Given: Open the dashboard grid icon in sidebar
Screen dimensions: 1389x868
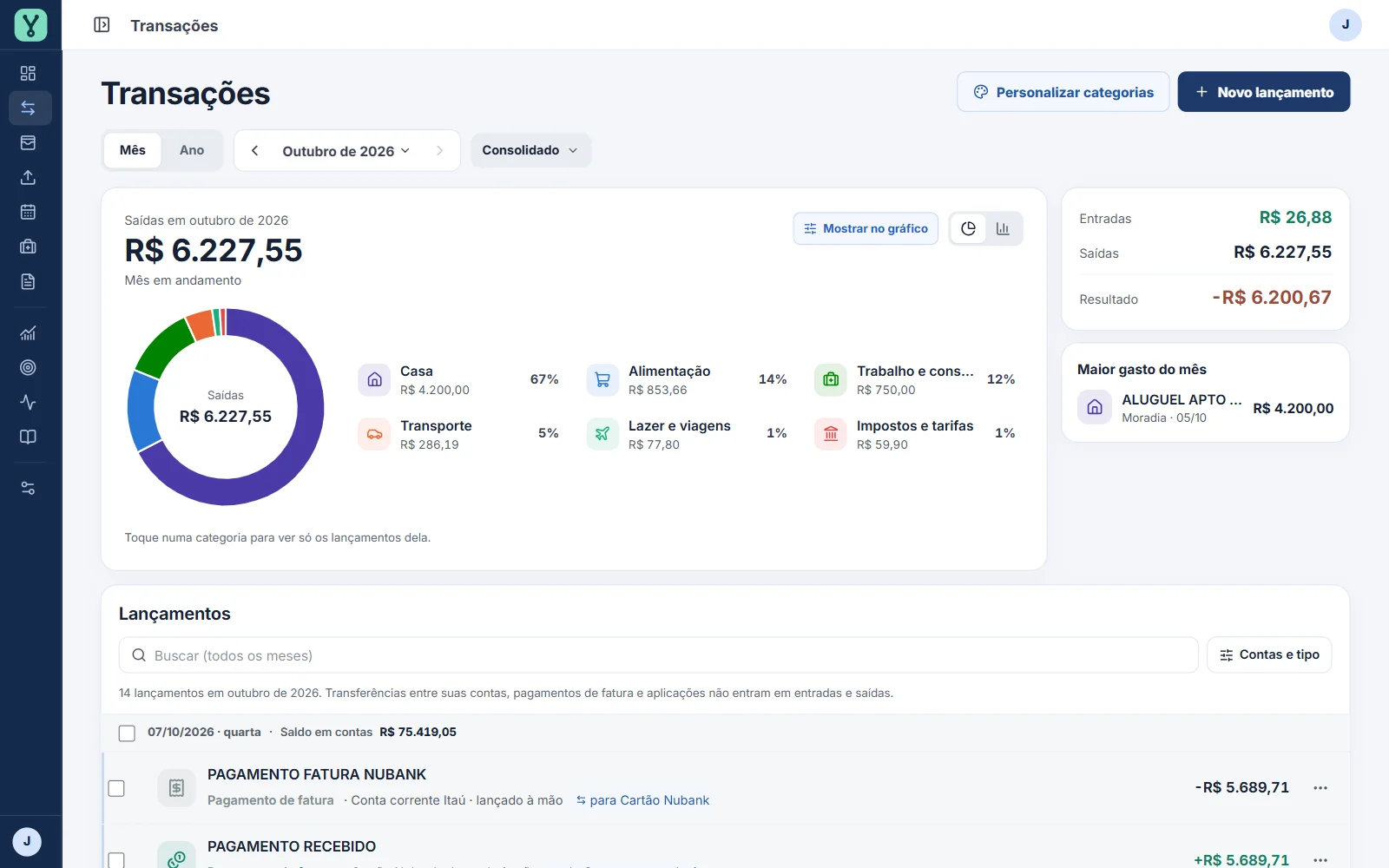Looking at the screenshot, I should 28,74.
